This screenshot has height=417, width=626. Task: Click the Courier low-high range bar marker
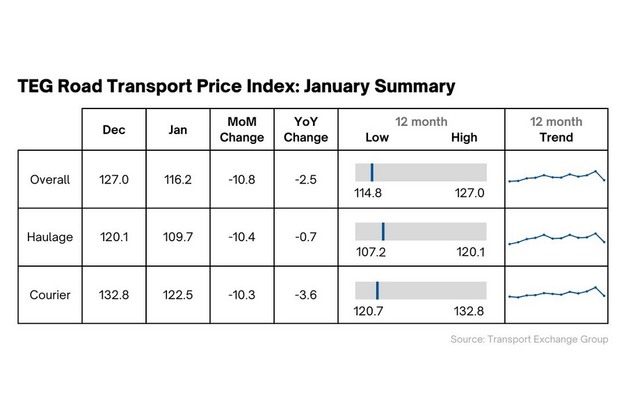coord(377,290)
